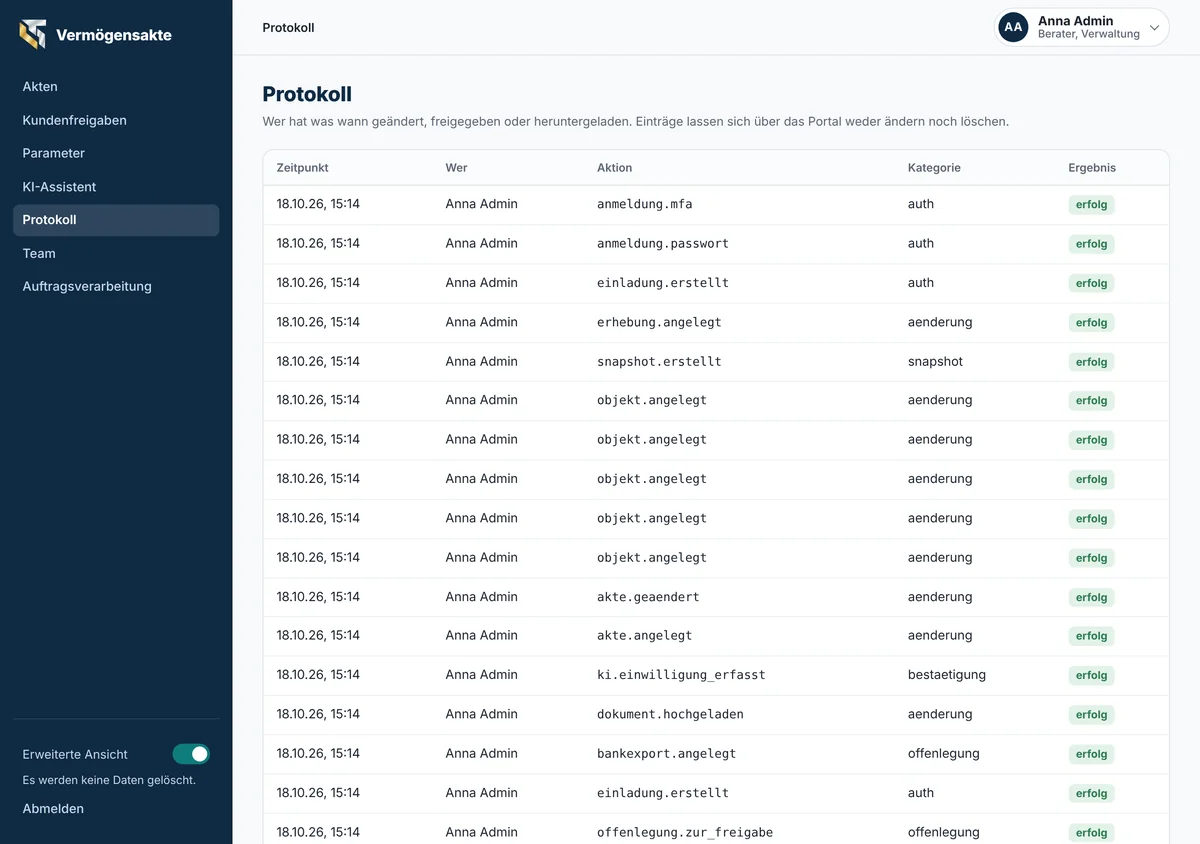
Task: Click the bestaetigung category cell
Action: [947, 675]
